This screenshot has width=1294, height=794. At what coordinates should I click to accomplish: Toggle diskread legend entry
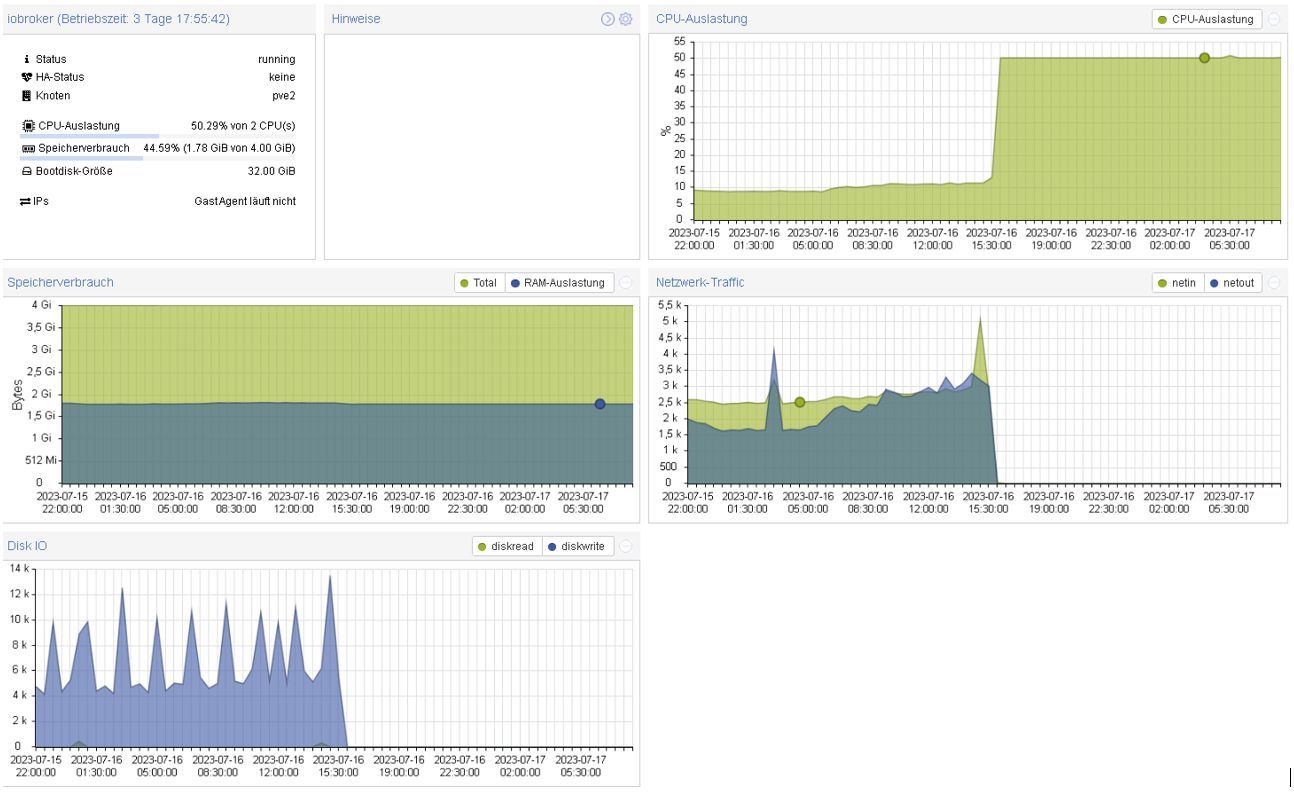pyautogui.click(x=507, y=547)
